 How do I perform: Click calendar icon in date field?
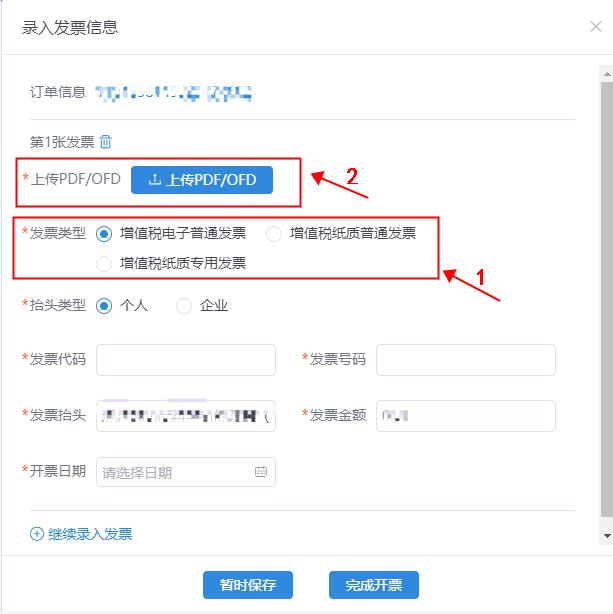(261, 472)
